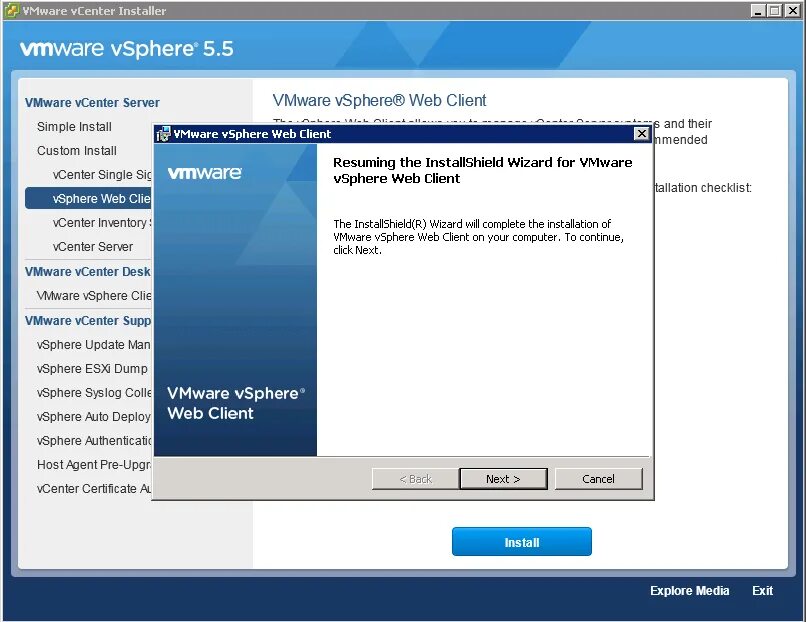Image resolution: width=806 pixels, height=622 pixels.
Task: Select vSphere Authentication Proxy item
Action: [94, 441]
